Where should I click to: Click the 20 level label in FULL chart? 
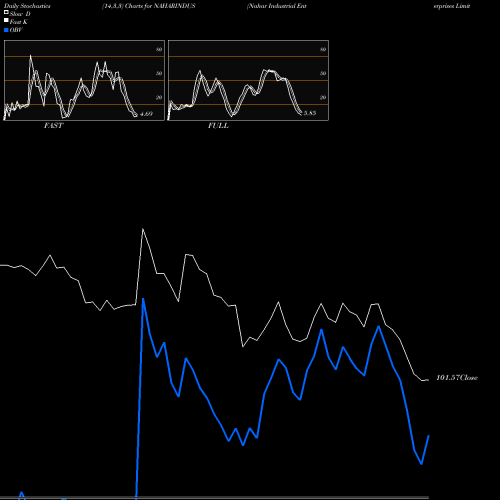[323, 97]
